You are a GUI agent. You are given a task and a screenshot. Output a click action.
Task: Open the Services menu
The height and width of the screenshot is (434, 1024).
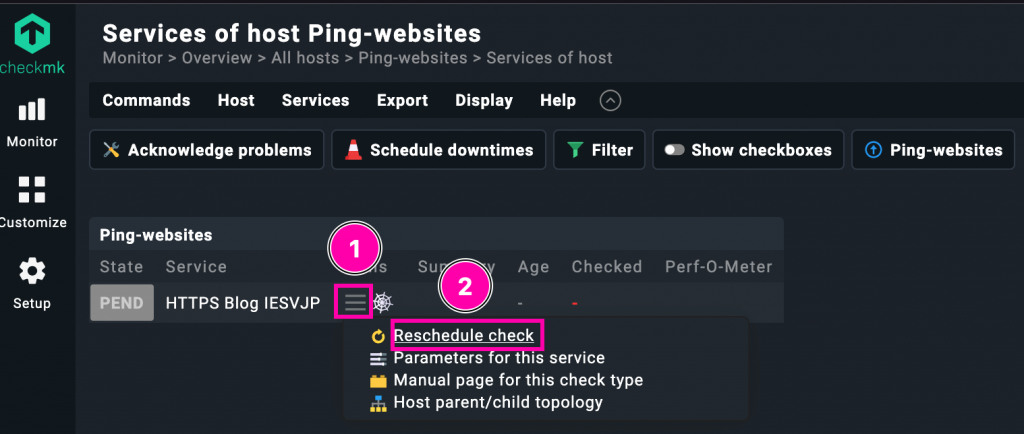point(315,100)
